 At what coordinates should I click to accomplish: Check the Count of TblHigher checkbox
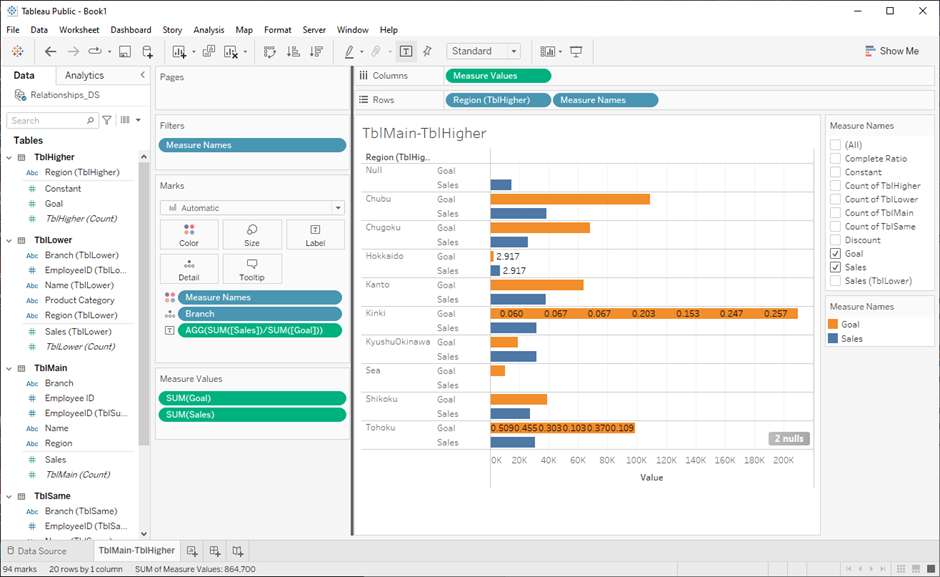click(x=835, y=185)
